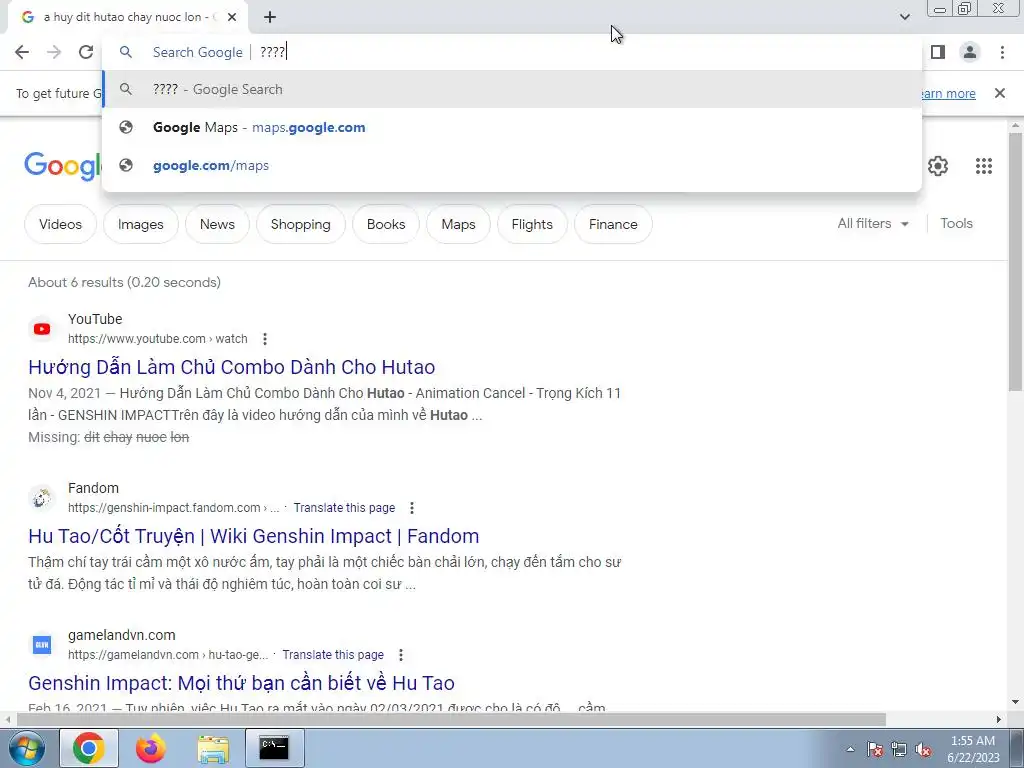Reload the current page
Viewport: 1024px width, 768px height.
coord(86,52)
